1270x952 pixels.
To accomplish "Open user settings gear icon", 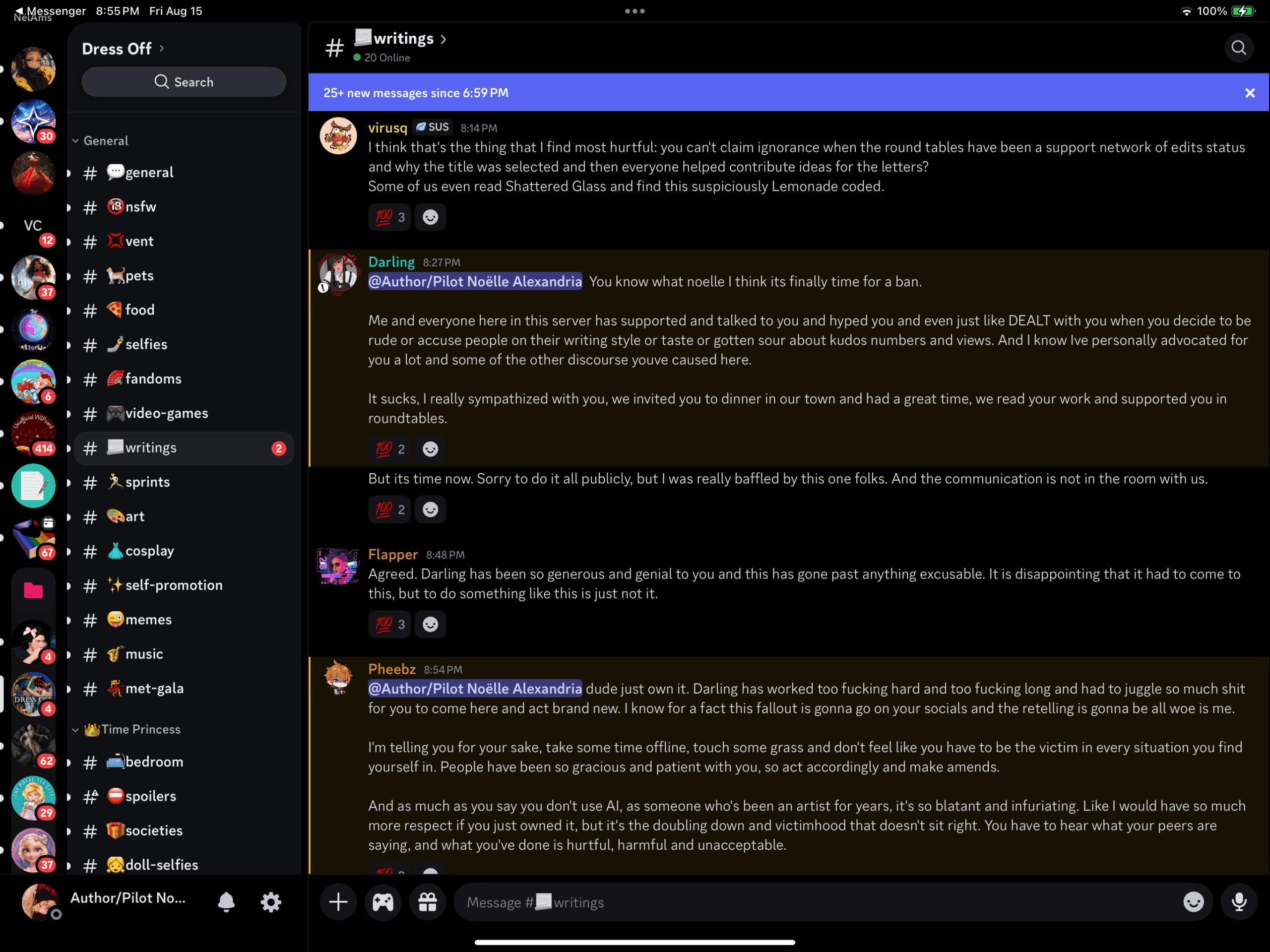I will pyautogui.click(x=270, y=902).
